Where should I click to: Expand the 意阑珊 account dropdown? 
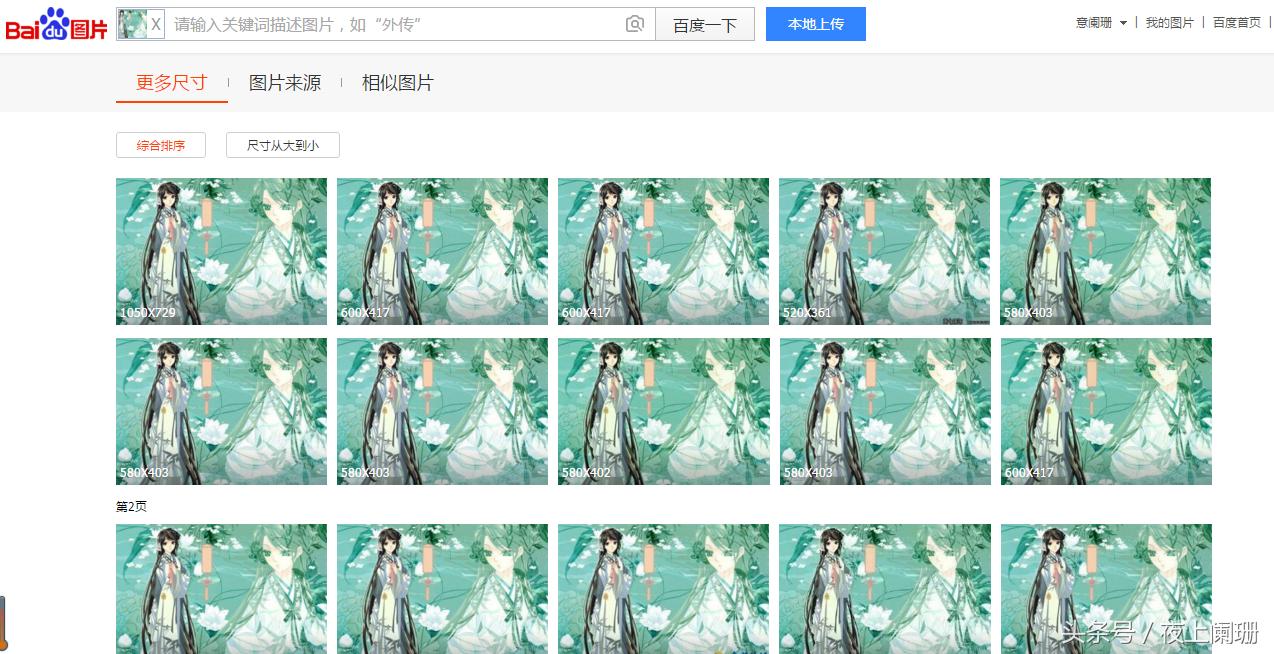[1101, 22]
